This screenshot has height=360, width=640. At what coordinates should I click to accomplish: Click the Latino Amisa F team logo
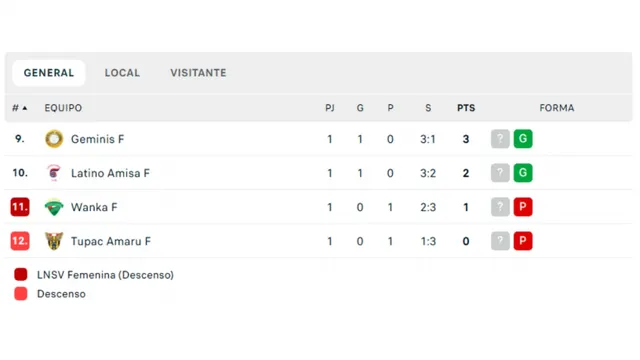tap(54, 173)
